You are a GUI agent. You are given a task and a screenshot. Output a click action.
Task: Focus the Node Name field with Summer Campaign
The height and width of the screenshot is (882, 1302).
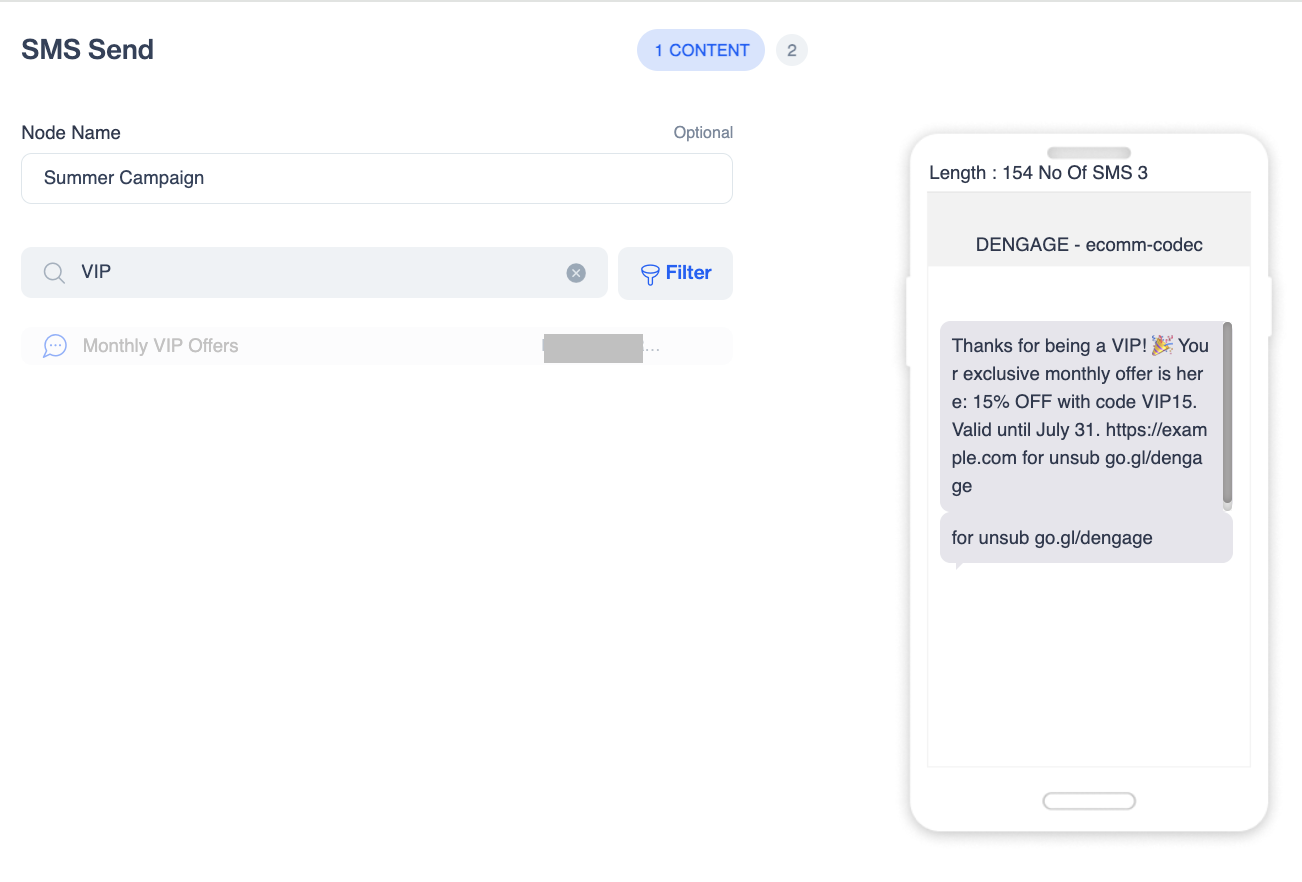[377, 178]
